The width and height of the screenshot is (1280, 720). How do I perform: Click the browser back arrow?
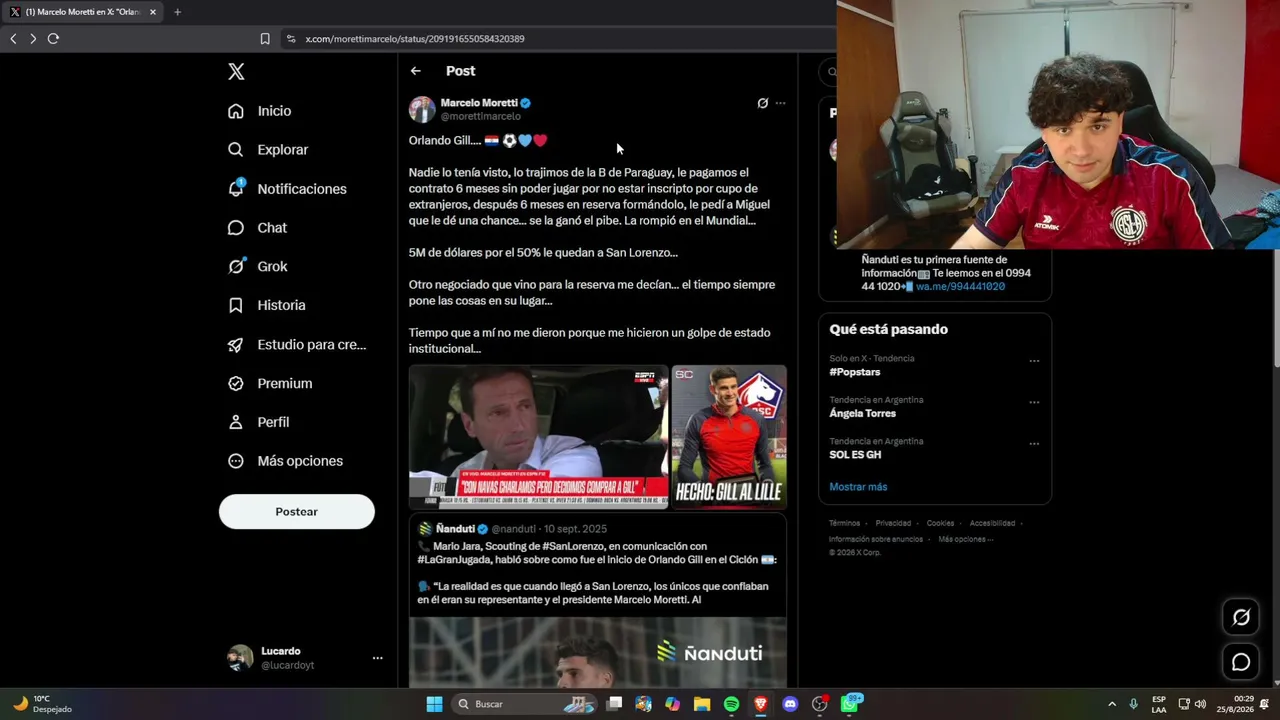tap(13, 39)
